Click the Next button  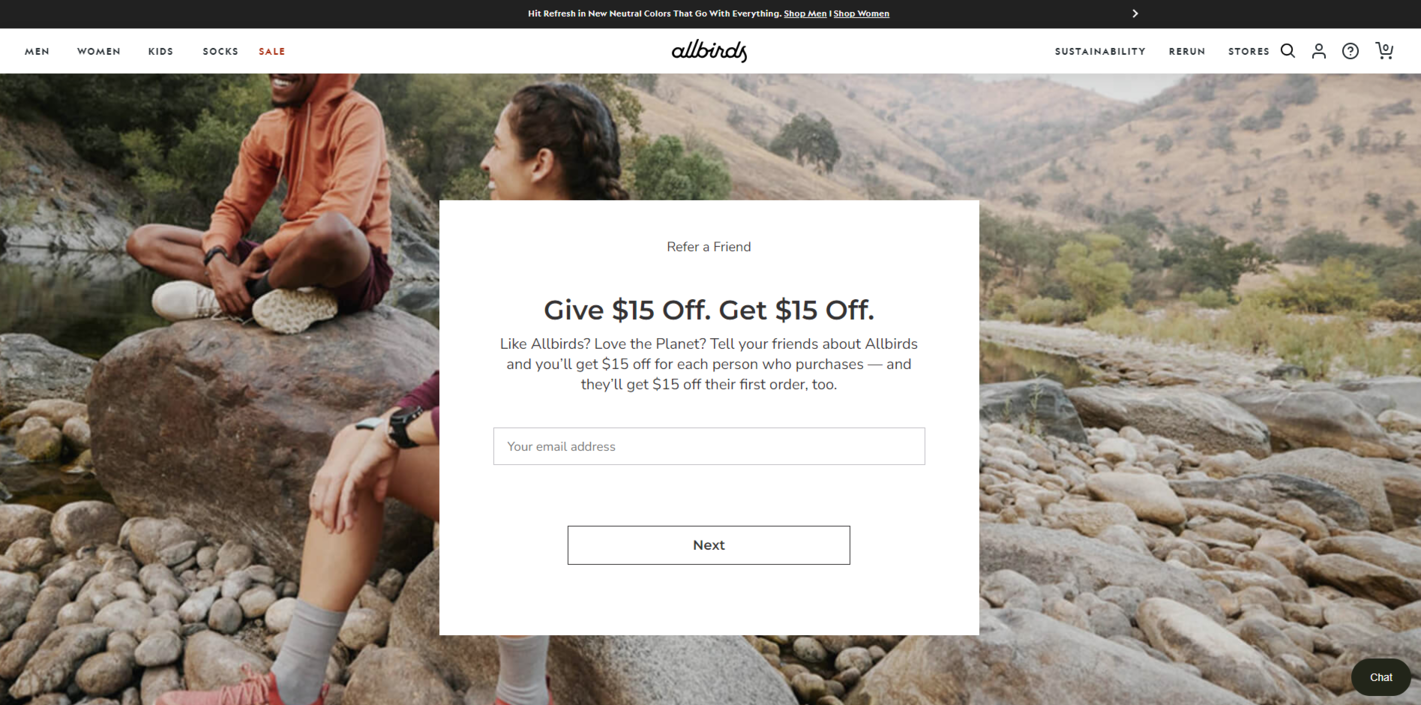tap(709, 545)
